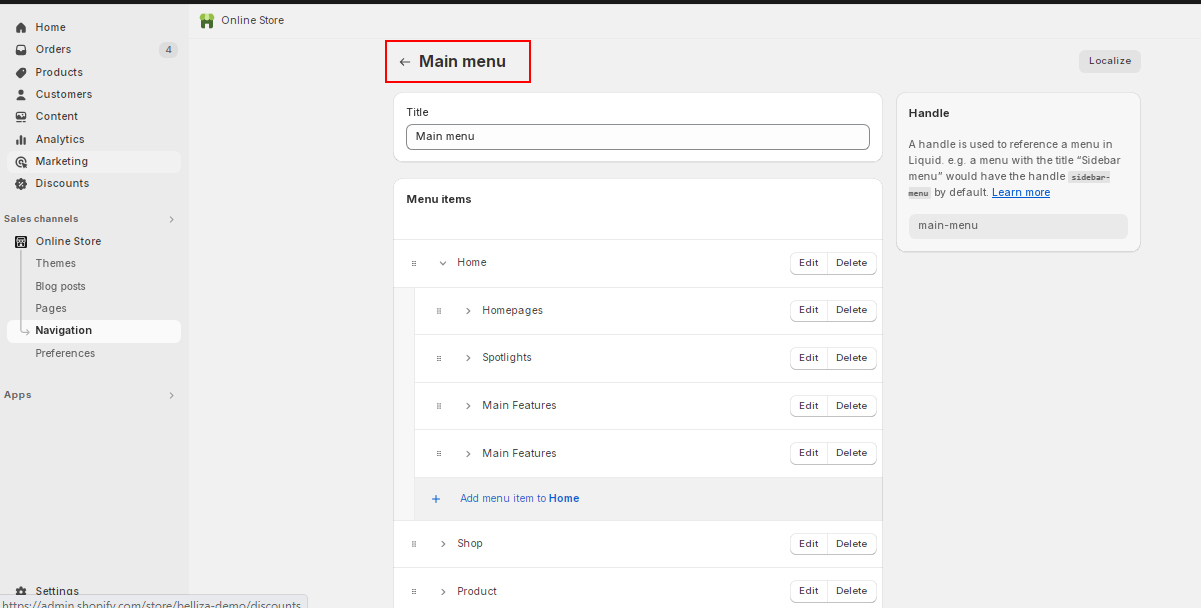Click the back arrow beside Main menu
This screenshot has height=608, width=1201.
[404, 62]
